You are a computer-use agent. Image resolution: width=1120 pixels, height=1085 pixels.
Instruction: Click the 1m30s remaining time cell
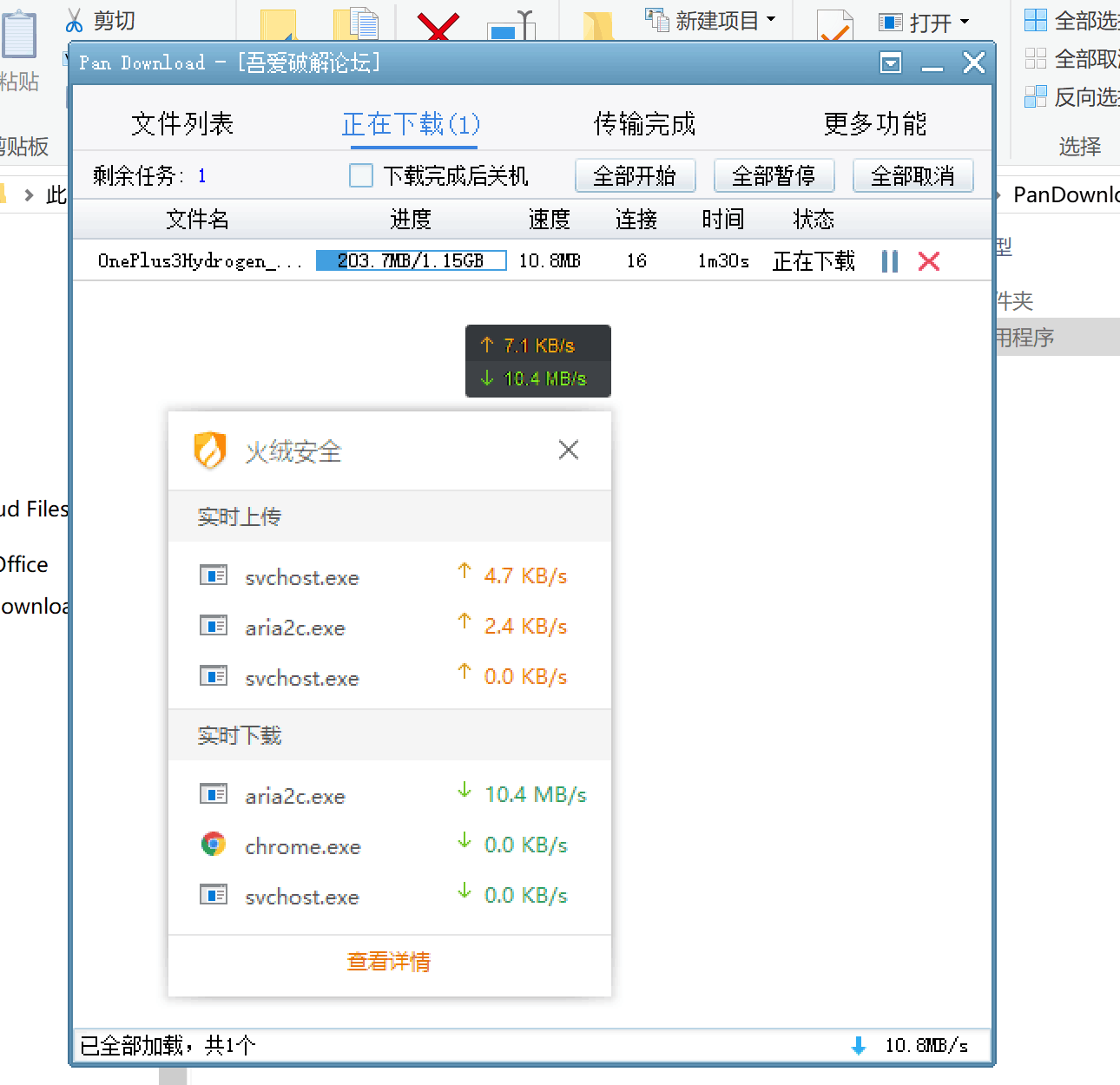point(723,260)
